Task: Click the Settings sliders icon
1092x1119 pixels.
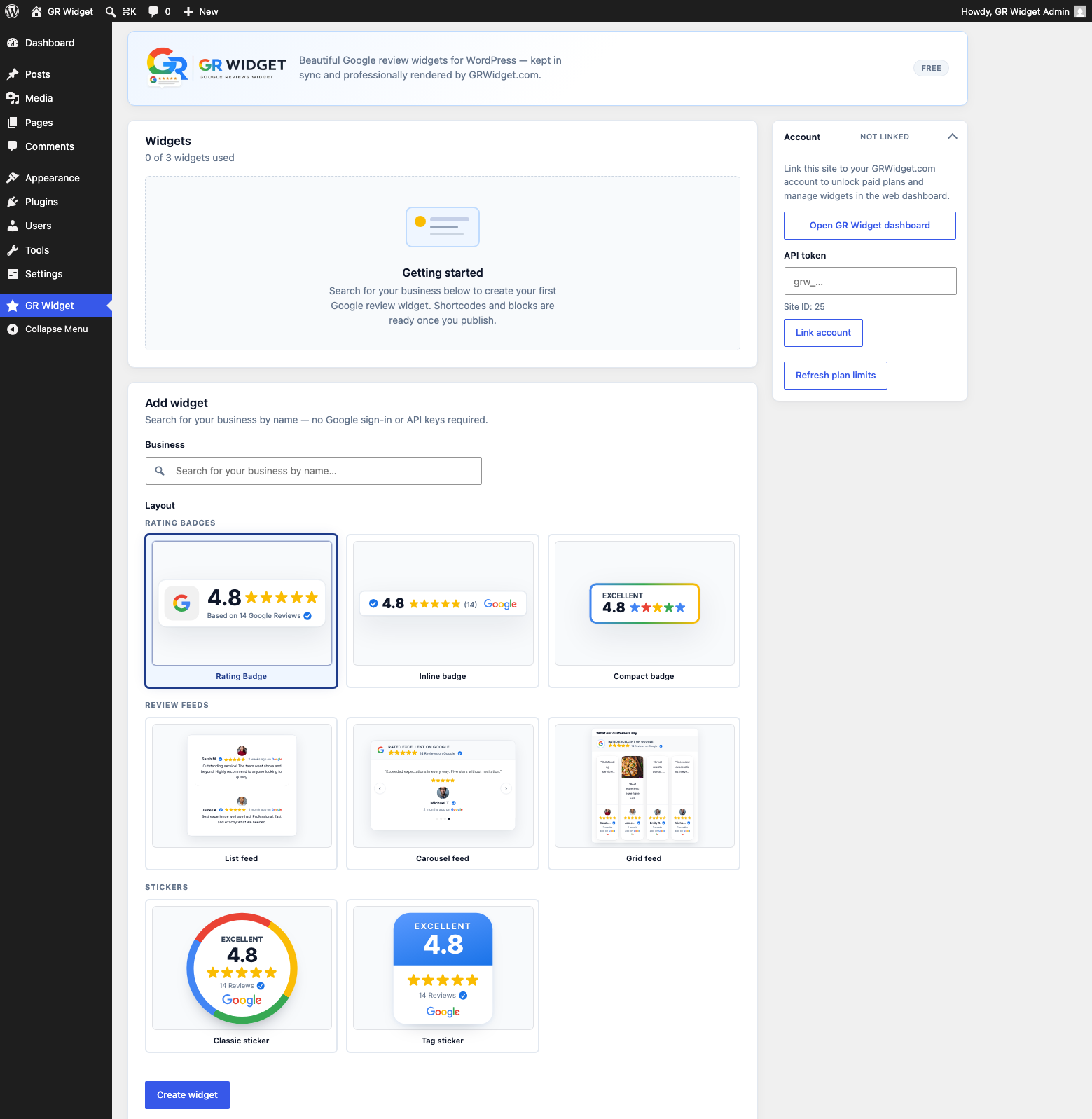Action: point(13,274)
